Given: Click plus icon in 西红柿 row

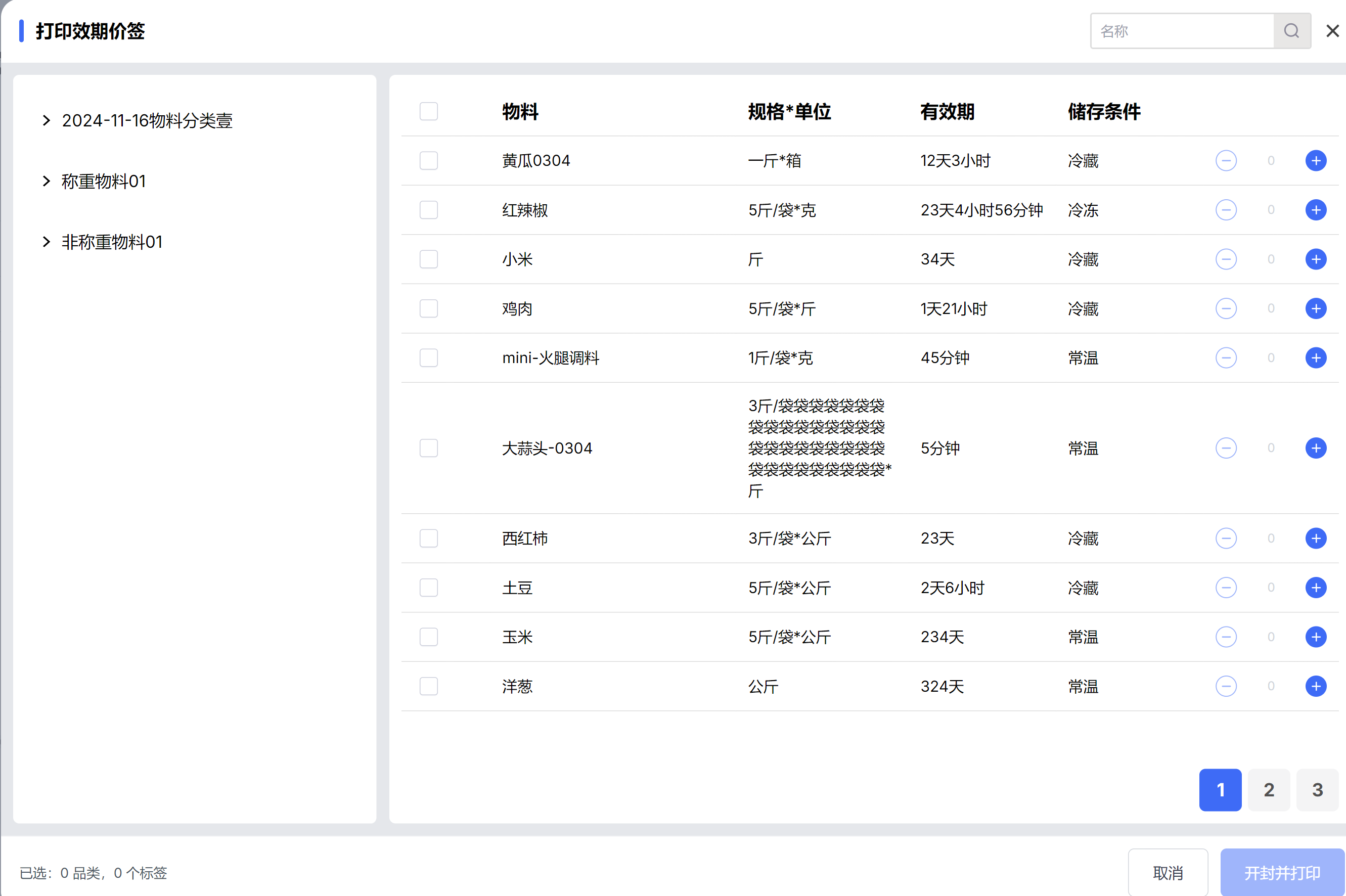Looking at the screenshot, I should pos(1316,539).
